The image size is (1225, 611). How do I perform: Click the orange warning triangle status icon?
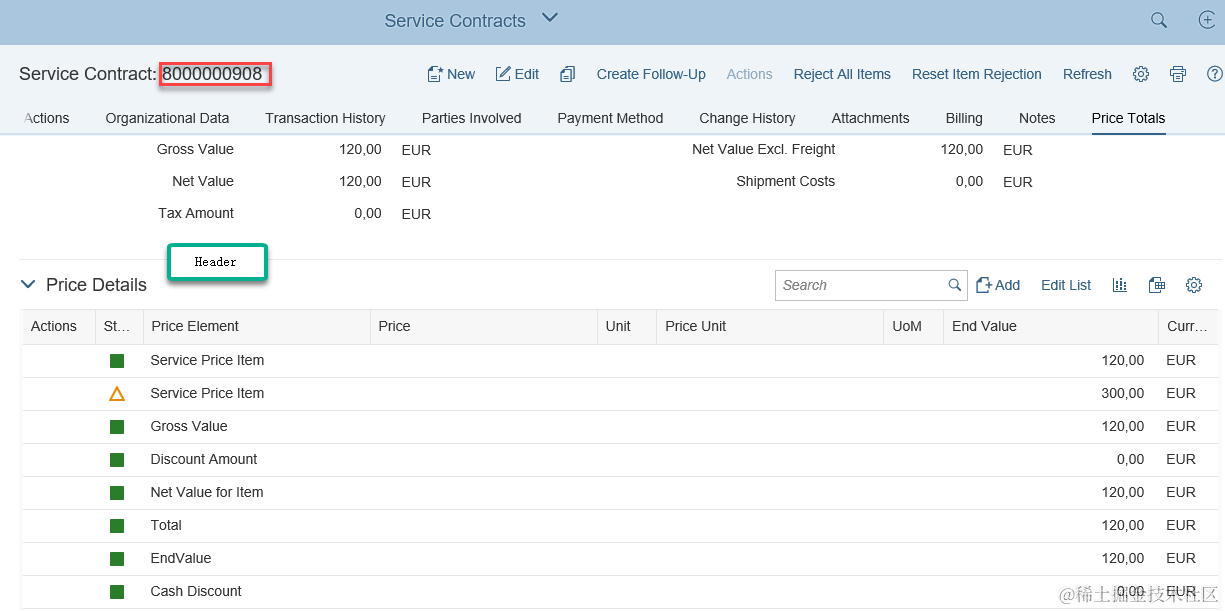[117, 394]
